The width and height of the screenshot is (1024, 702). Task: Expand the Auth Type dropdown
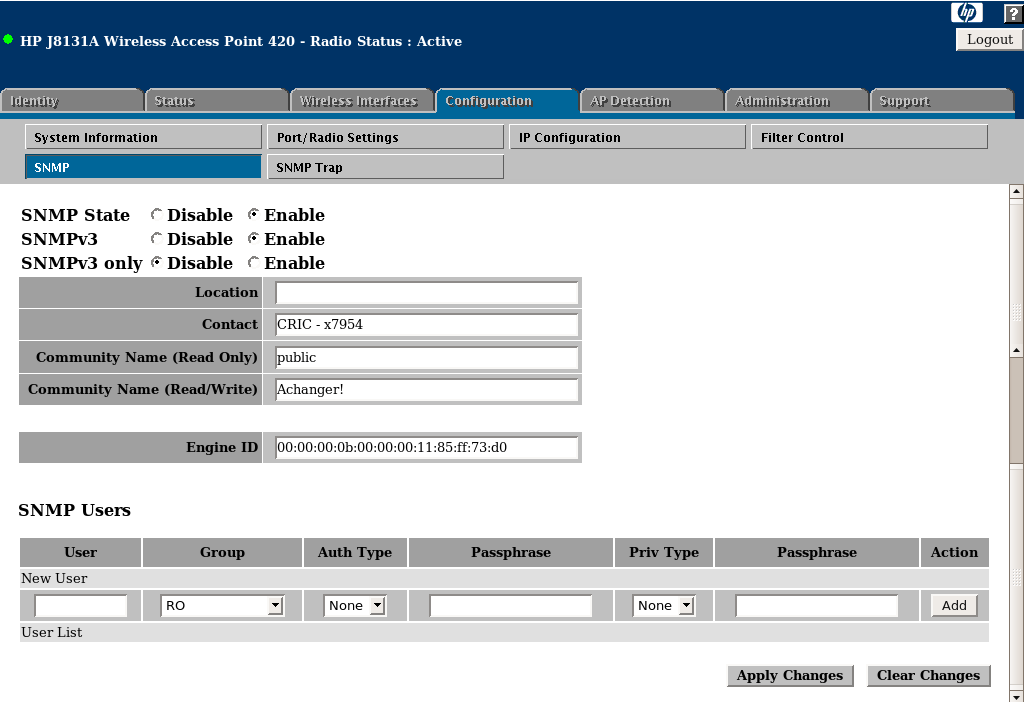click(x=355, y=606)
